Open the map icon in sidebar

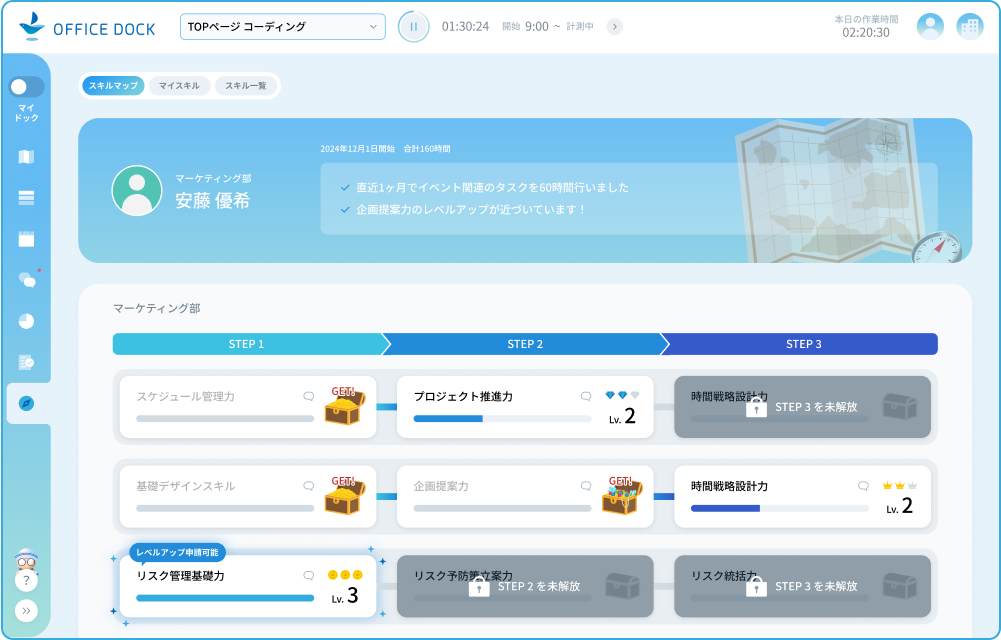tap(26, 157)
